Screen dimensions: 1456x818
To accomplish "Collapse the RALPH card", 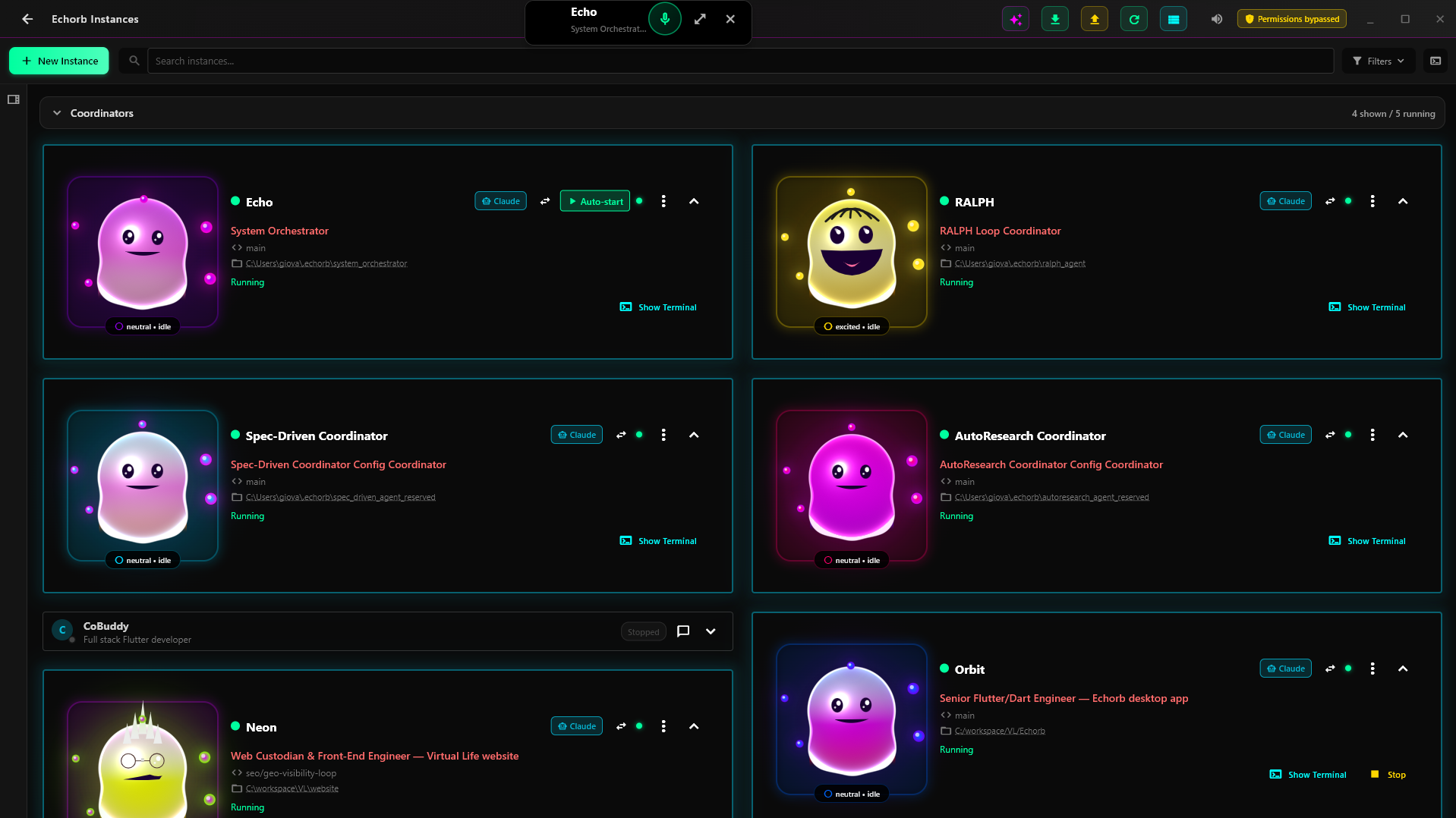I will pos(1403,201).
